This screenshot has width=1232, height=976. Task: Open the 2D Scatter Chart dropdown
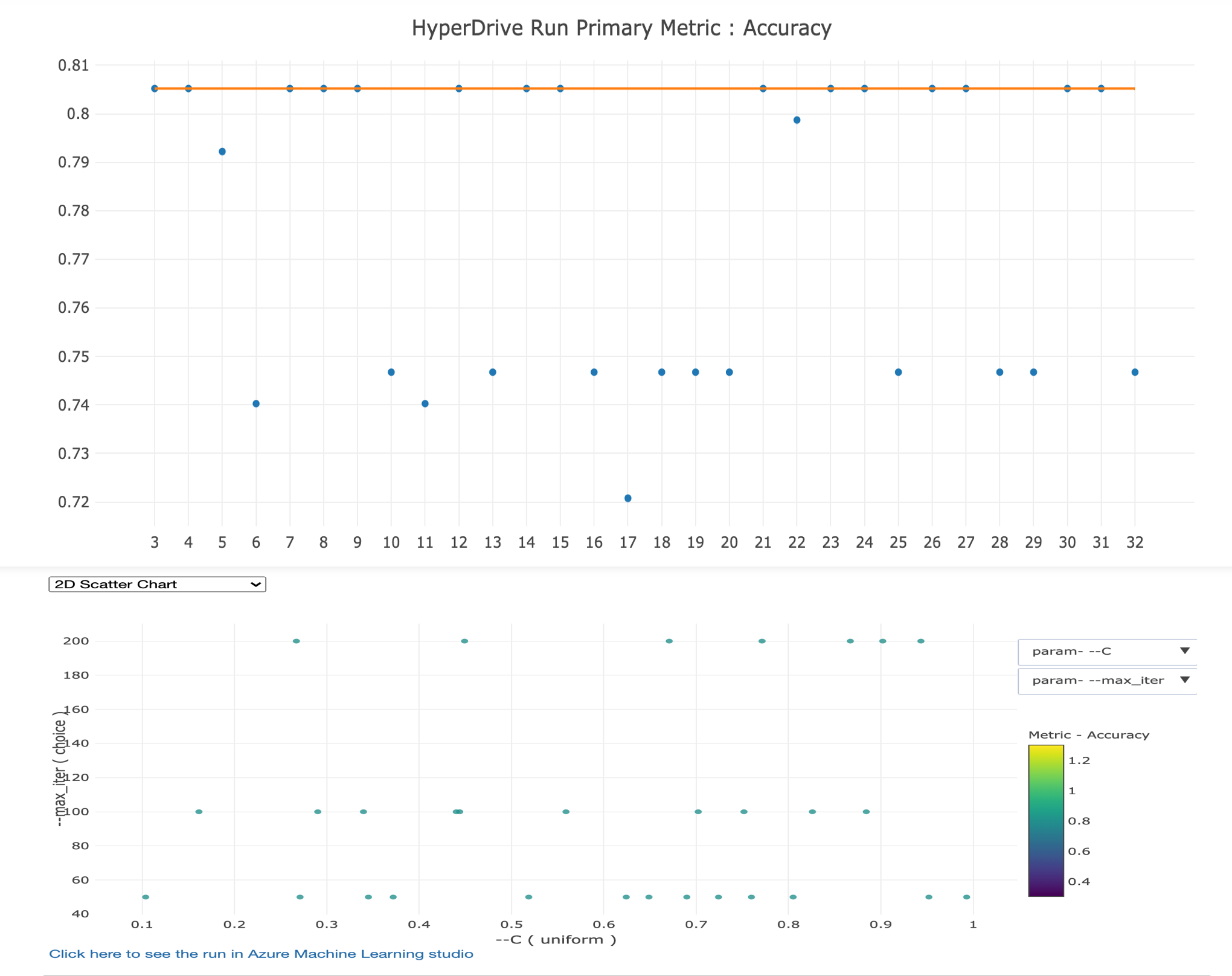(x=156, y=584)
